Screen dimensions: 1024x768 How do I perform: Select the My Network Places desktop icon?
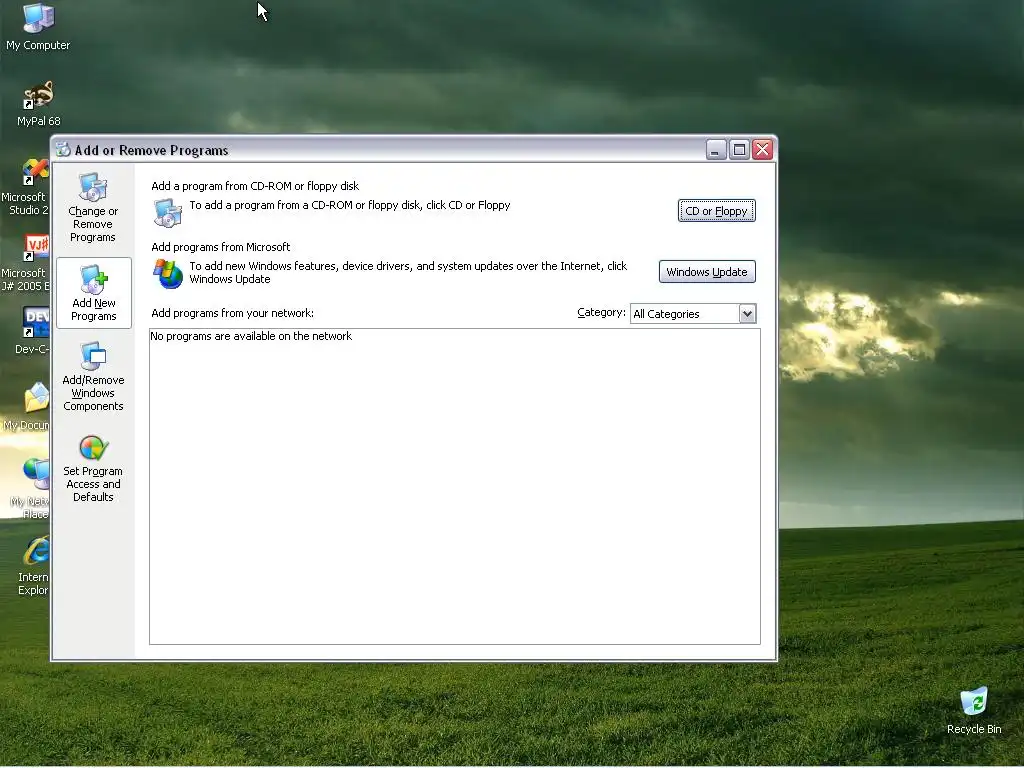coord(29,488)
